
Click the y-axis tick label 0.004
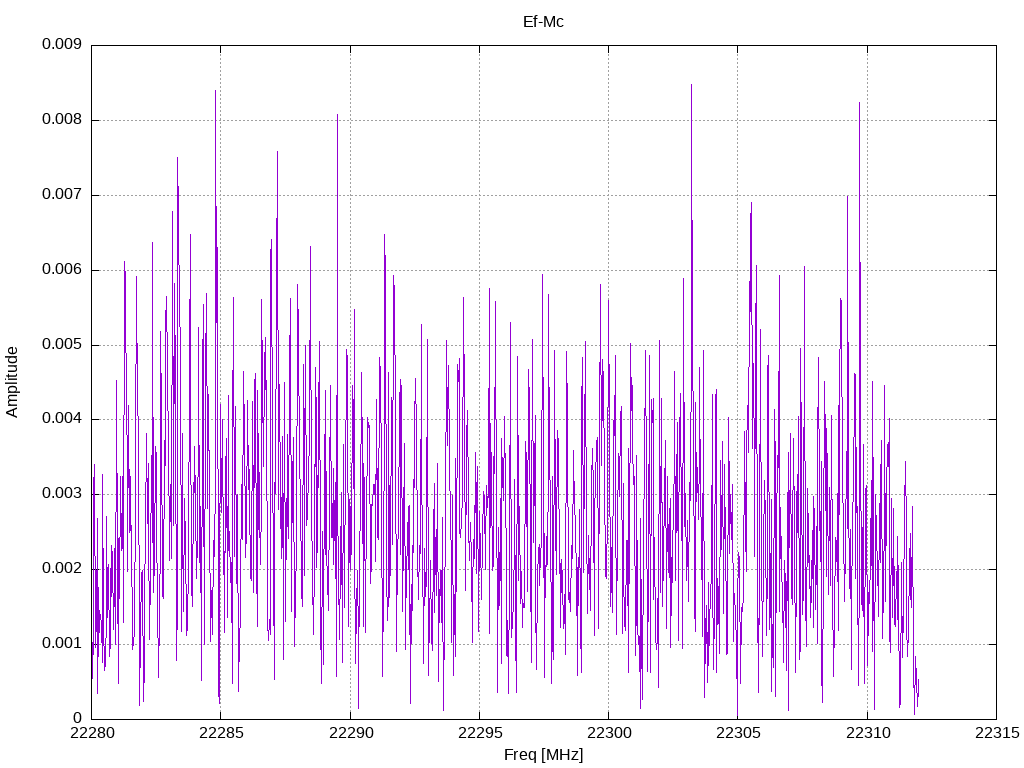click(x=62, y=419)
